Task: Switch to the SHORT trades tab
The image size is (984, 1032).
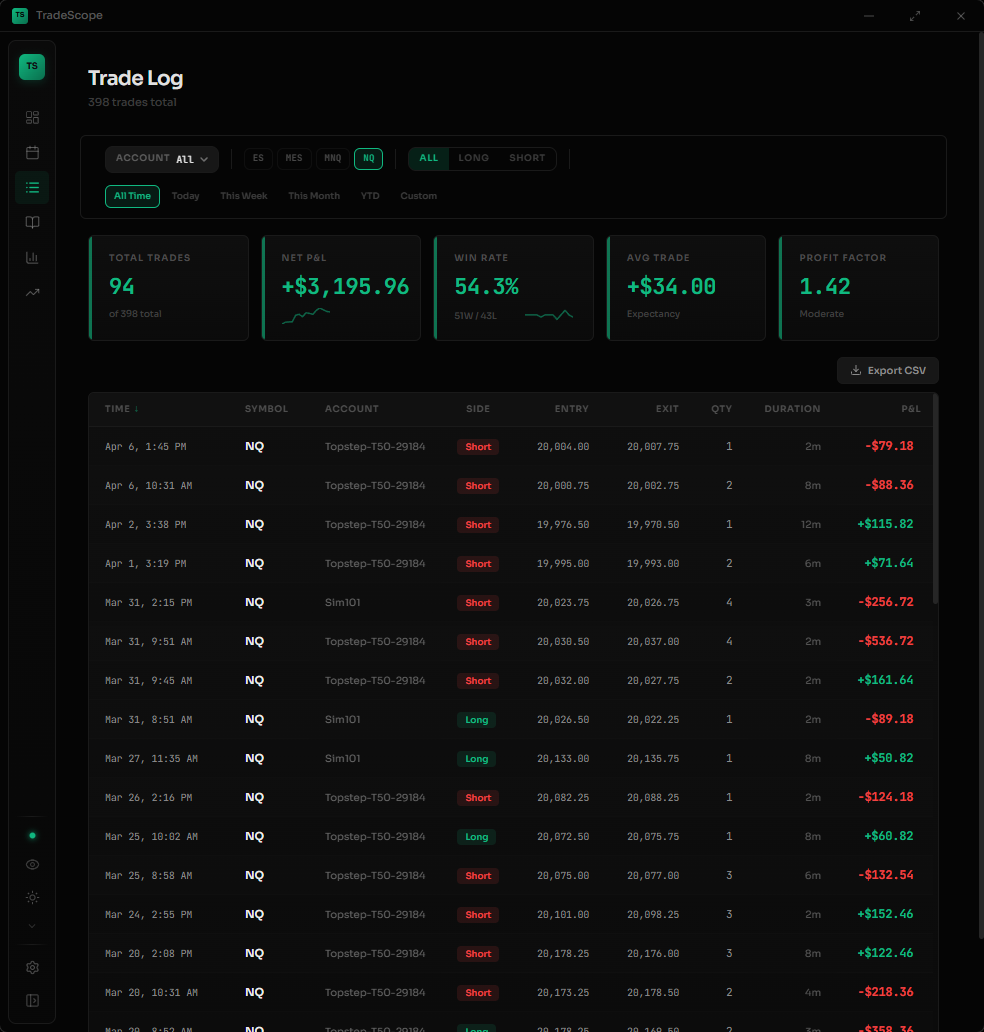Action: tap(527, 158)
